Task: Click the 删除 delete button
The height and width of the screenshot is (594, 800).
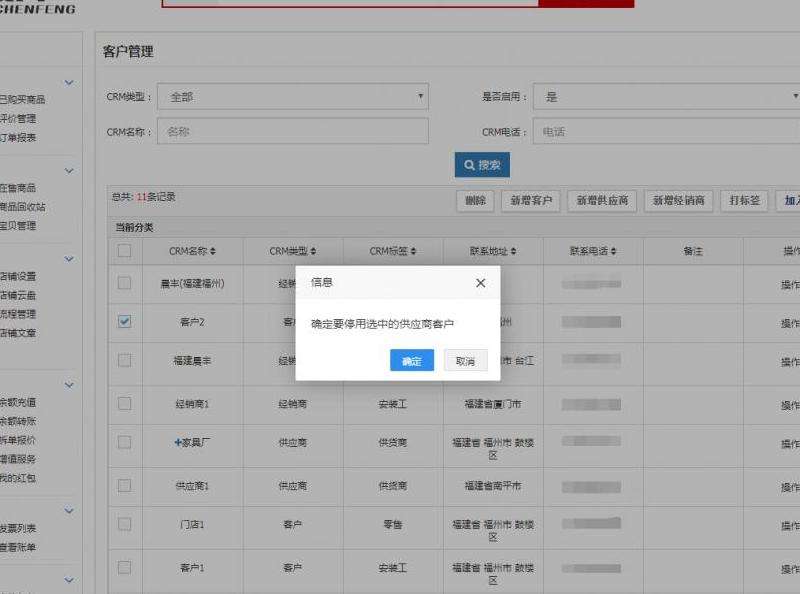Action: tap(475, 201)
